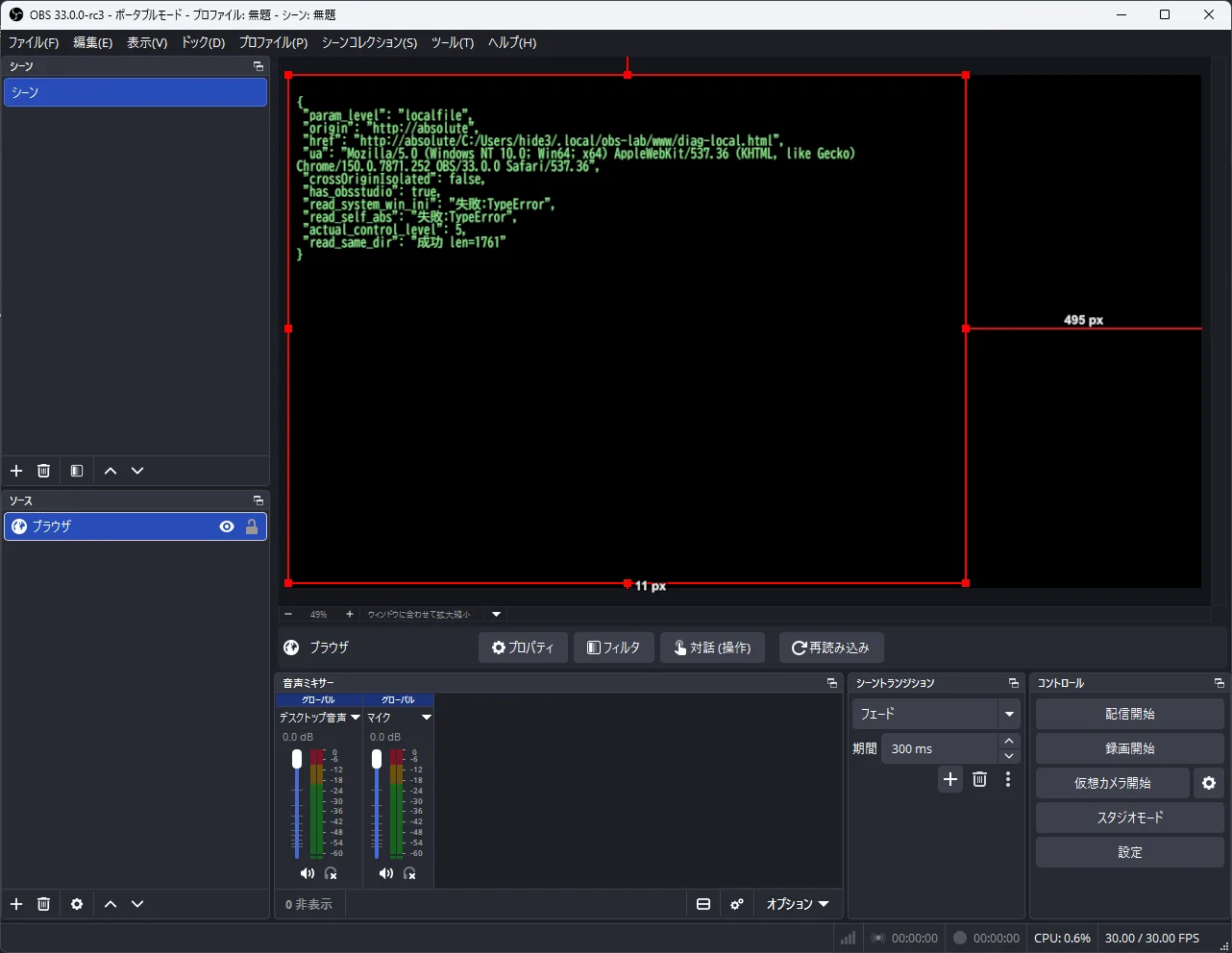The height and width of the screenshot is (953, 1232).
Task: Open the ツール(T) menu
Action: pos(453,42)
